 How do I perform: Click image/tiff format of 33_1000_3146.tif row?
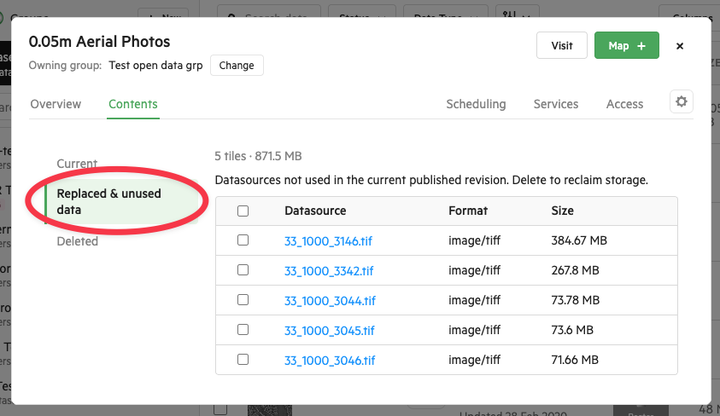(x=474, y=241)
